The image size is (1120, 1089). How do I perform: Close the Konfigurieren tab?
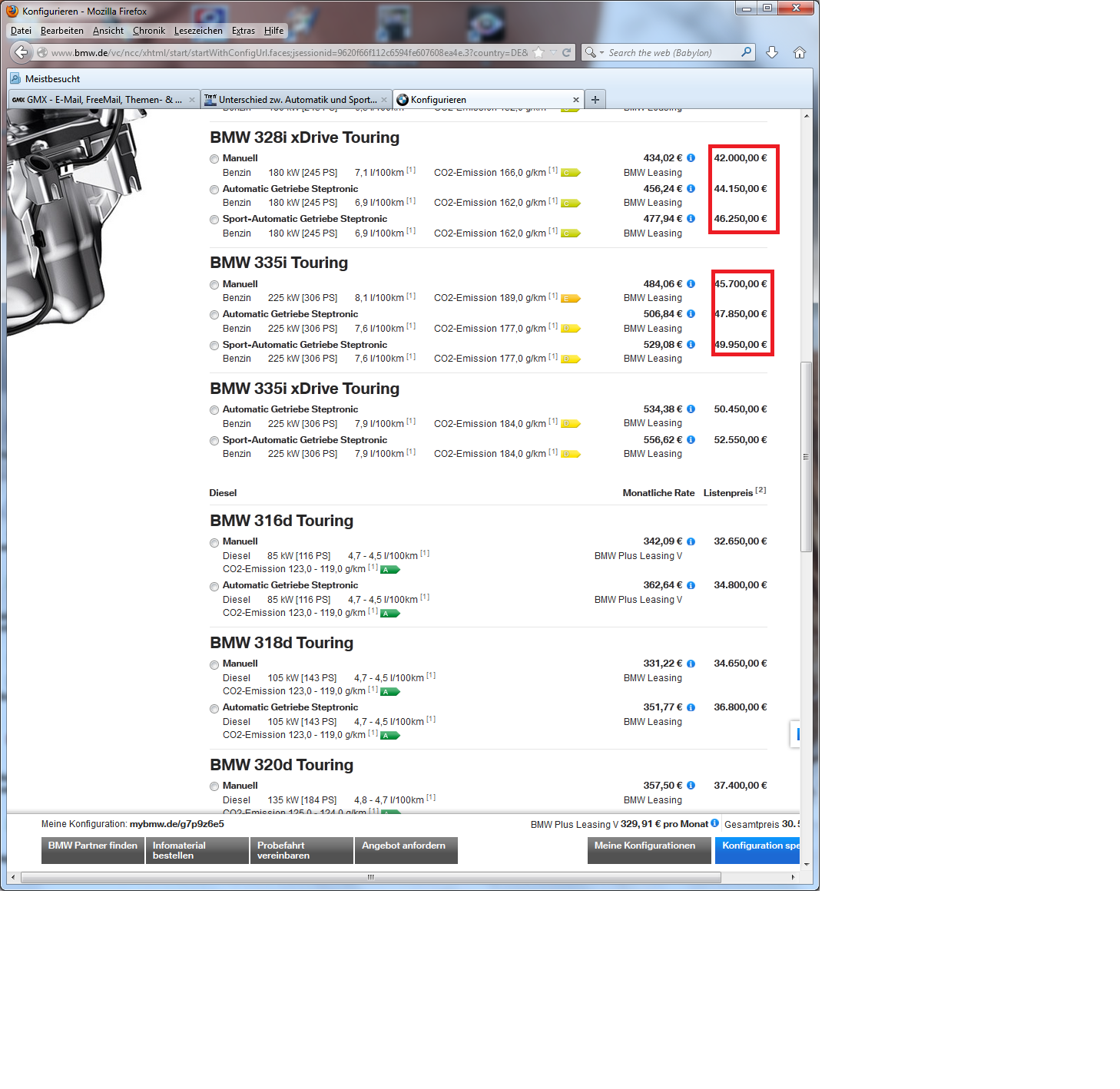click(x=576, y=100)
